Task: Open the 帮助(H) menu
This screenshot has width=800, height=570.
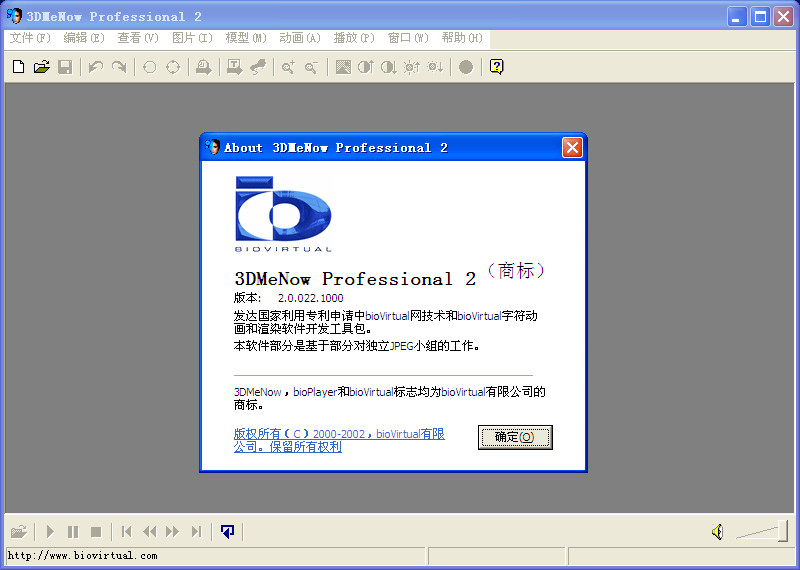Action: pos(462,38)
